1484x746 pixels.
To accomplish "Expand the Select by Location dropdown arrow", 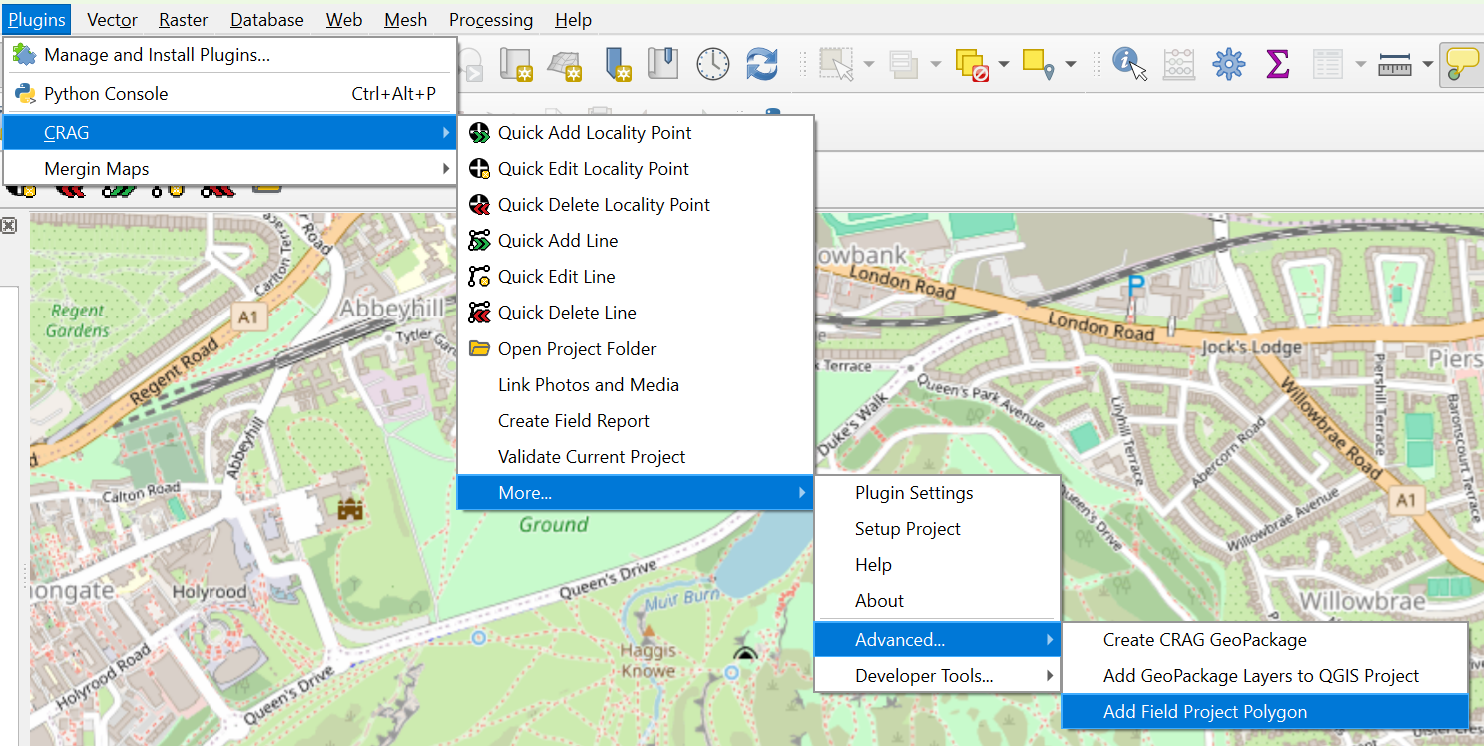I will (x=1070, y=64).
